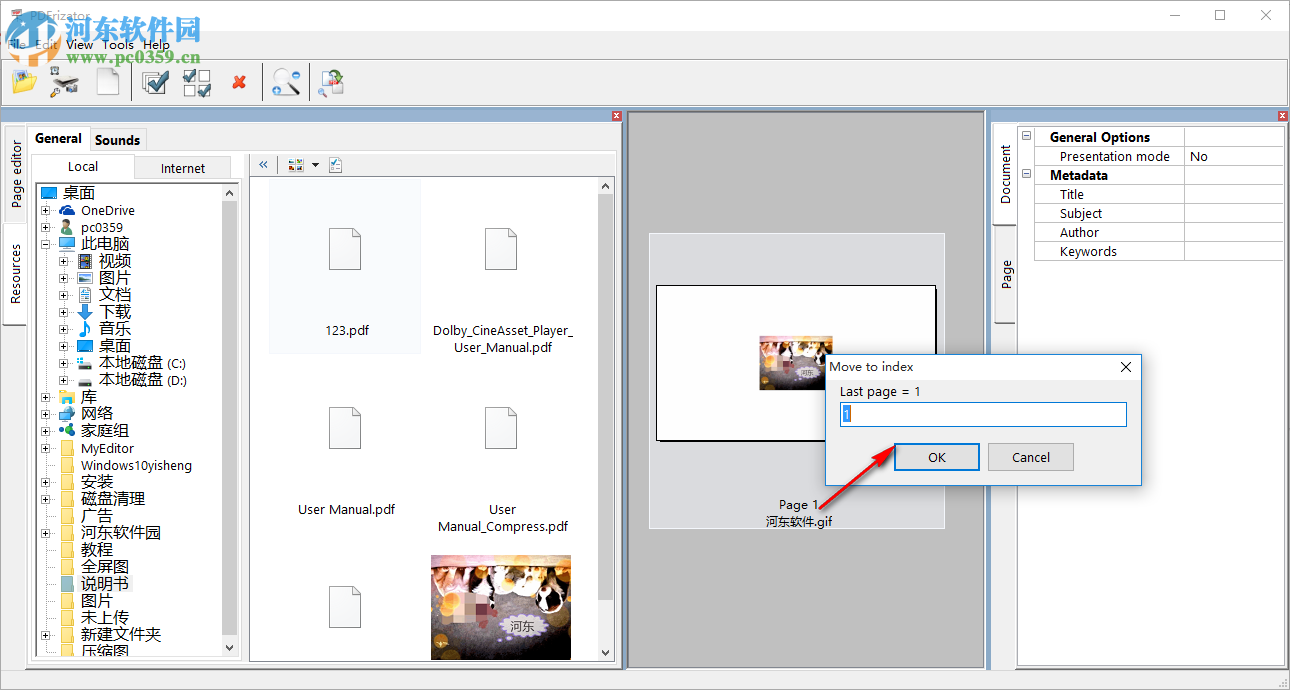
Task: Collapse the Metadata section
Action: coord(1026,175)
